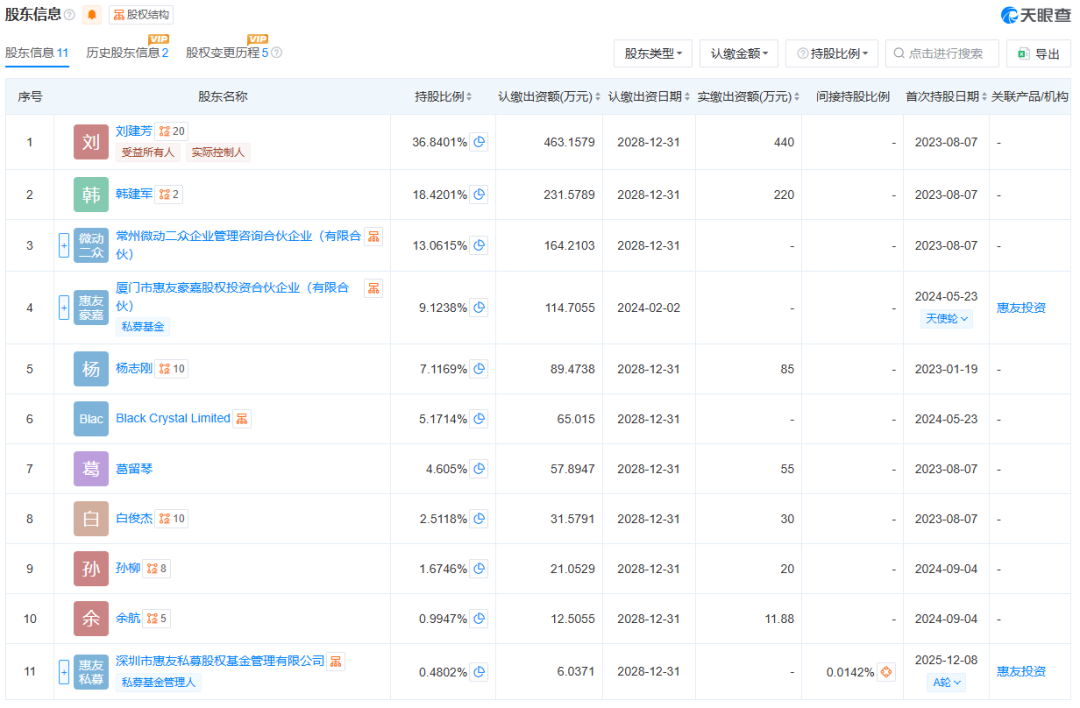
Task: Click the structure icon beside 常州微动二众 partnership
Action: 373,237
